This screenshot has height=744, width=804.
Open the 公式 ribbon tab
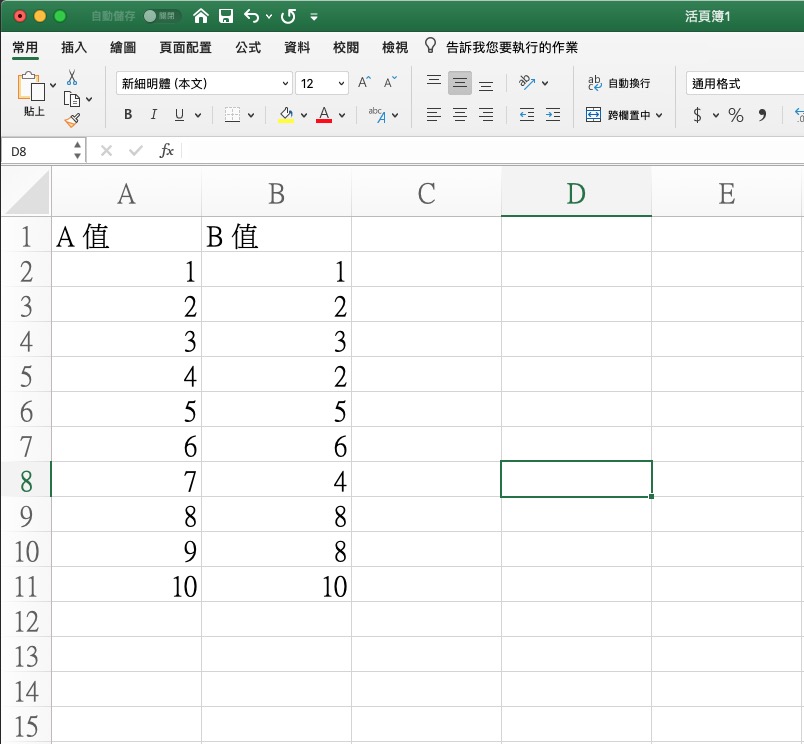click(x=248, y=47)
